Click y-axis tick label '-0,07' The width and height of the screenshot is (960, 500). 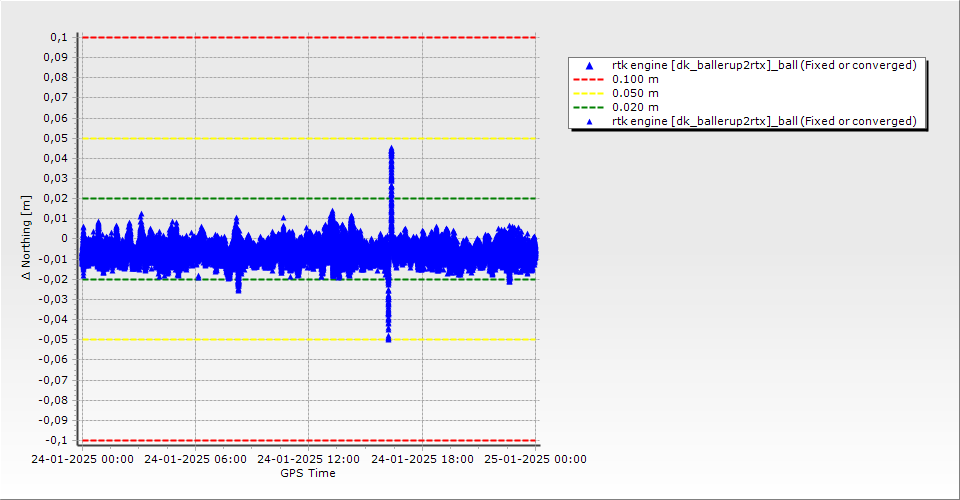click(53, 380)
